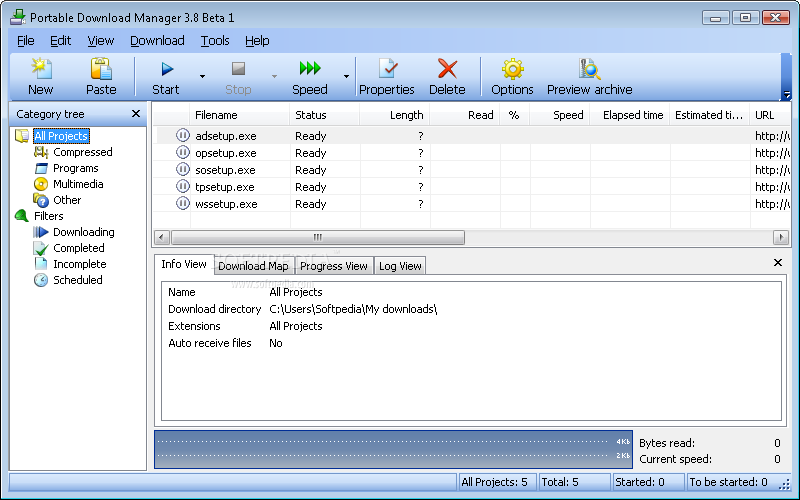
Task: Sort by the Speed column header
Action: tap(560, 115)
